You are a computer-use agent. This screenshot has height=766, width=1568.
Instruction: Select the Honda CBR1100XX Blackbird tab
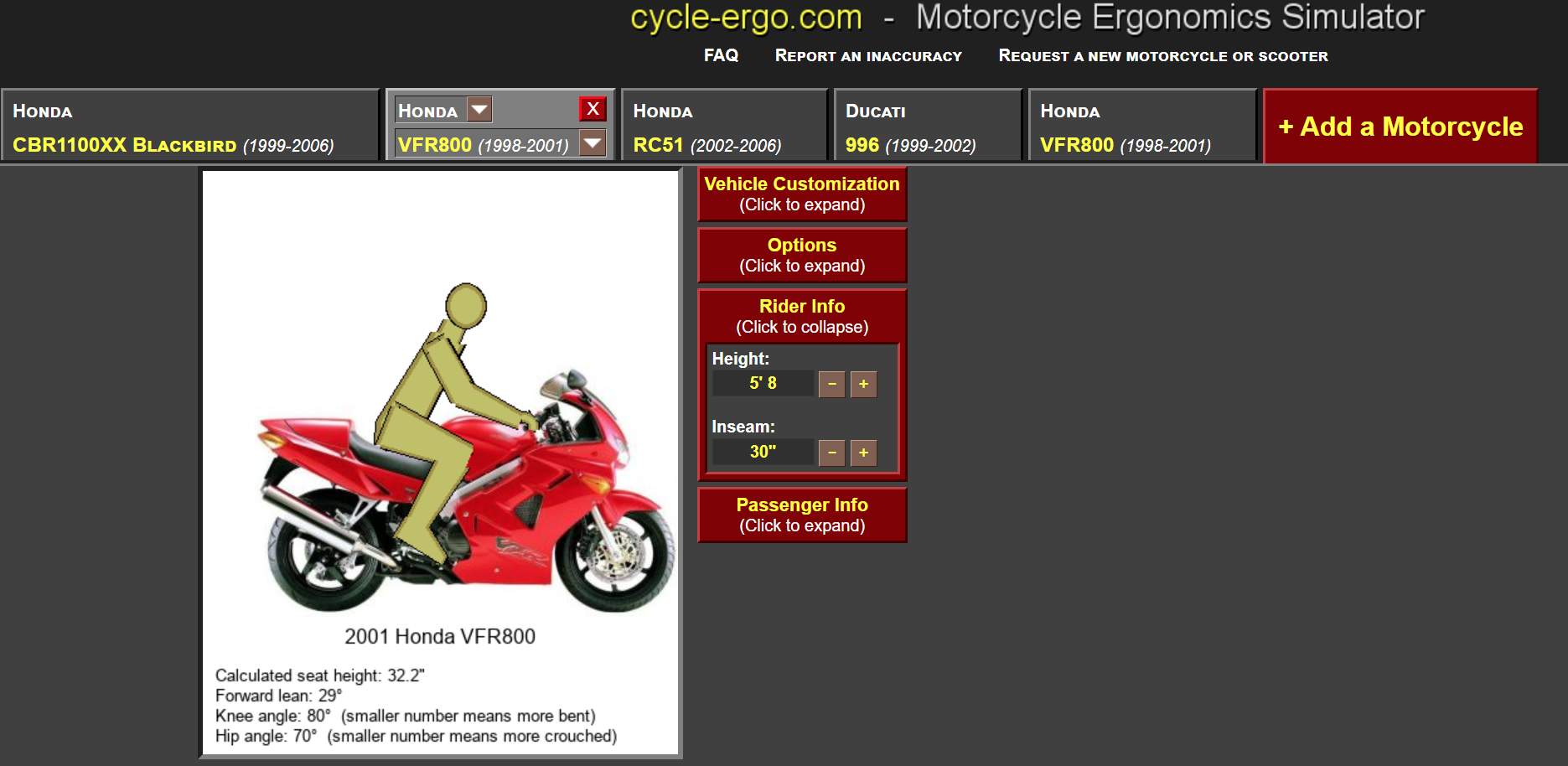pos(190,125)
